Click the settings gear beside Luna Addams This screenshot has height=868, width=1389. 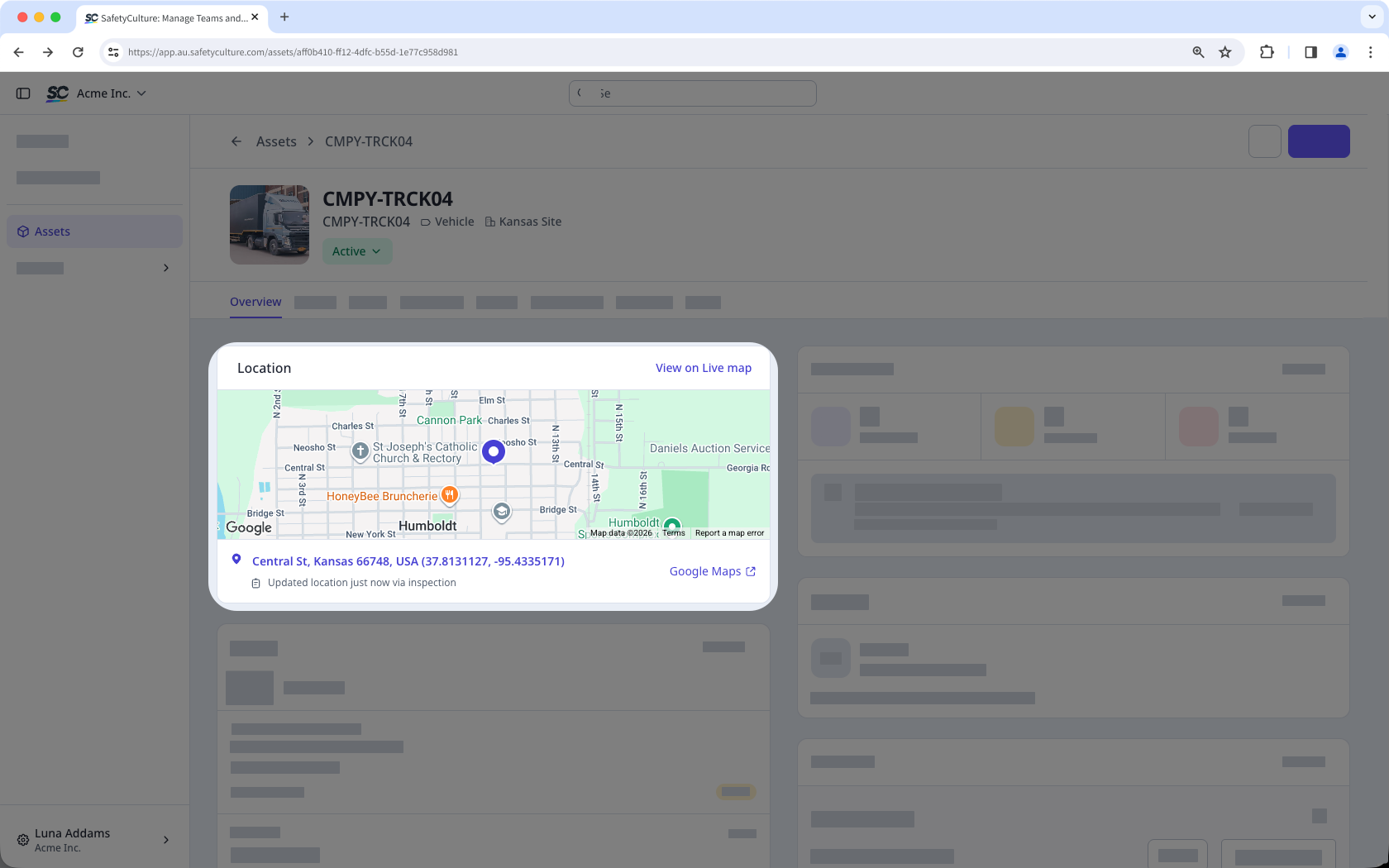[23, 840]
